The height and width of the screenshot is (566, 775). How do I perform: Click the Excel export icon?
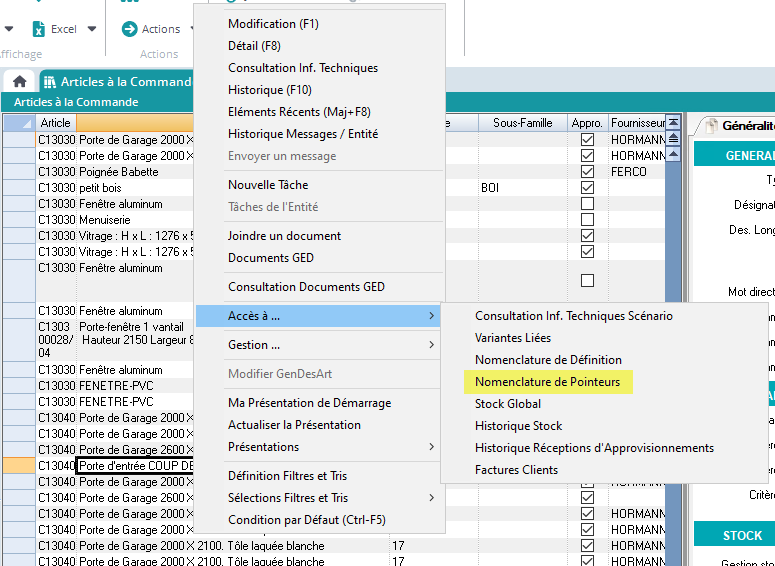coord(39,29)
